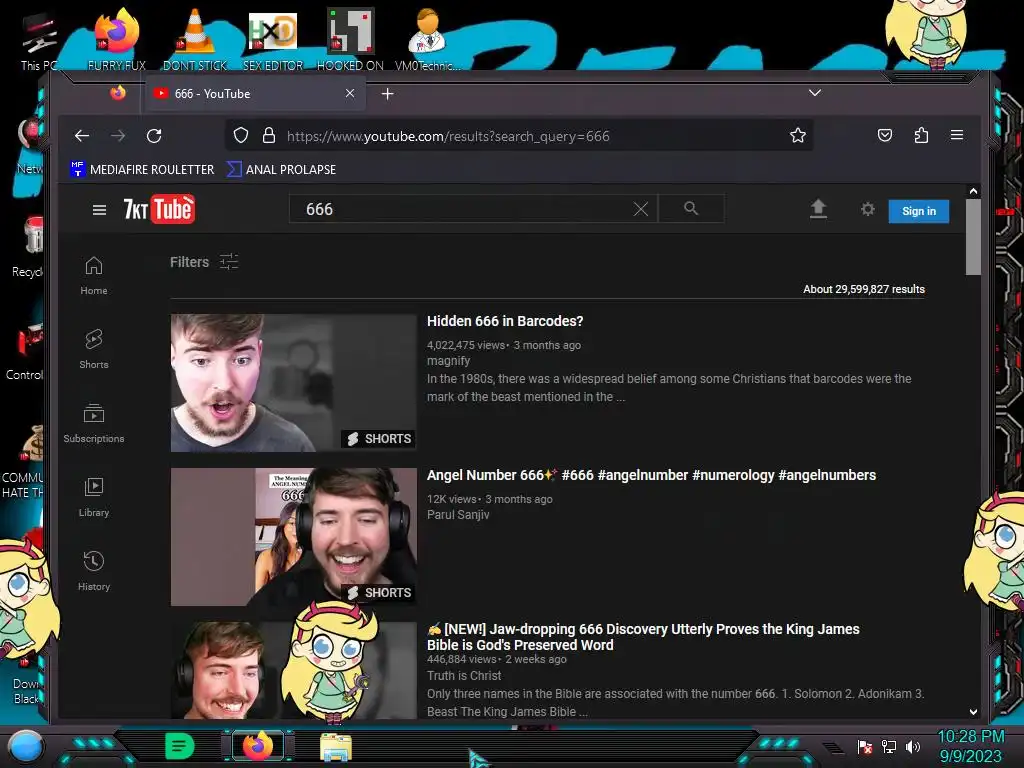Image resolution: width=1024 pixels, height=768 pixels.
Task: Clear the search query with X
Action: pos(641,209)
